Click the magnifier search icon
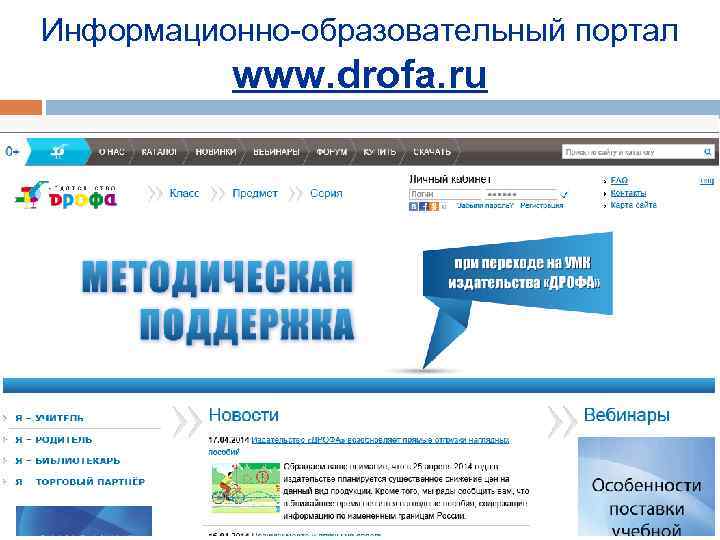The image size is (720, 540). coord(708,152)
